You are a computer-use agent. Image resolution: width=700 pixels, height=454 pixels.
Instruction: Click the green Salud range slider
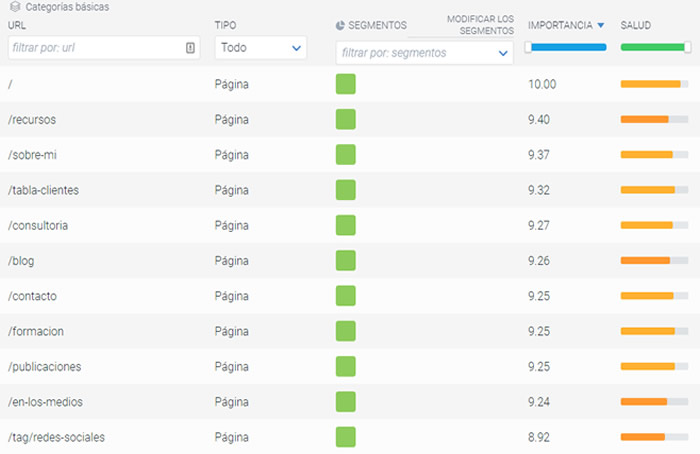(x=655, y=47)
